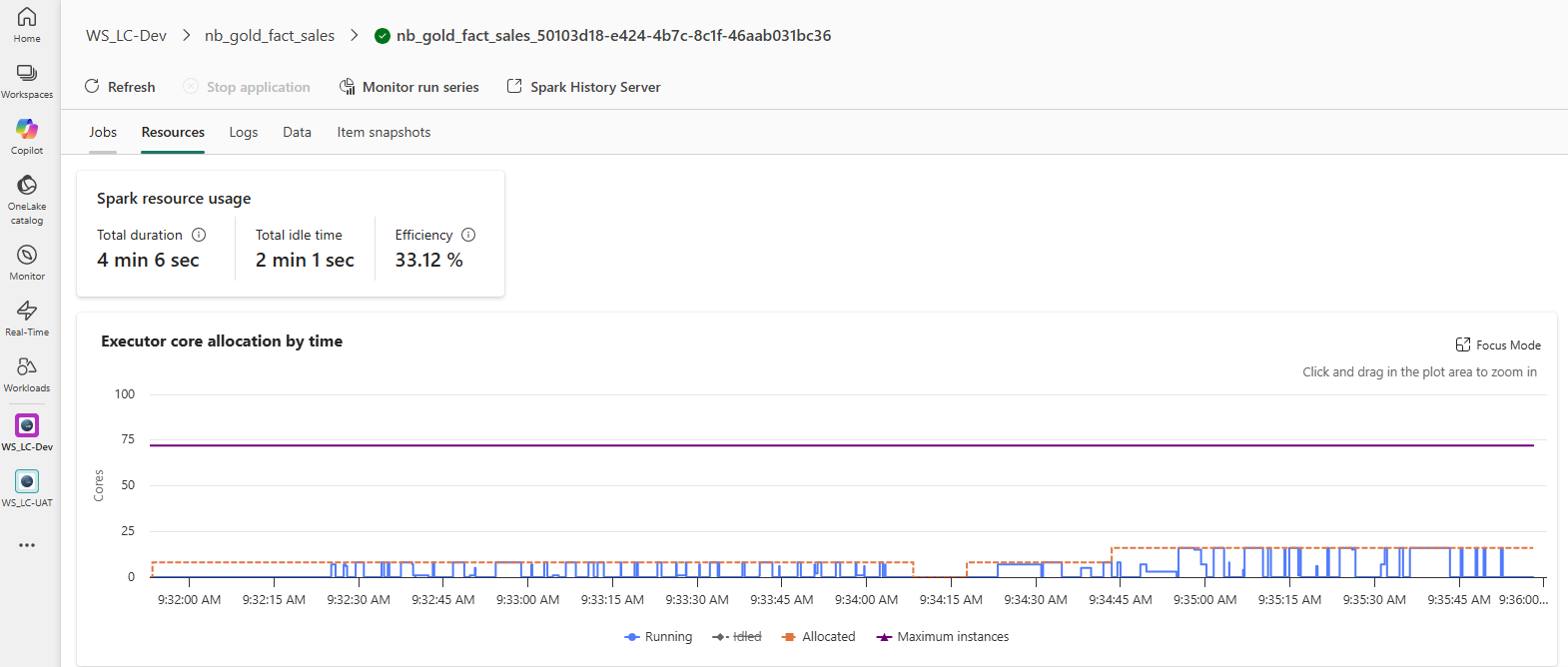Click the Stop application icon

tap(191, 87)
